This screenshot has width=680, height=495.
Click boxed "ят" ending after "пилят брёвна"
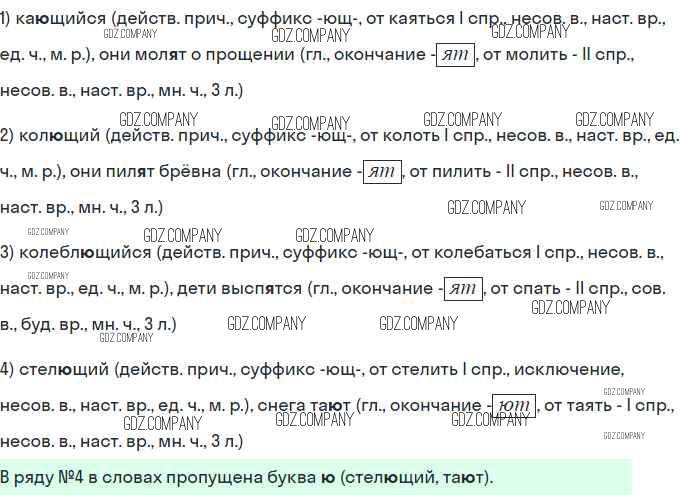[382, 172]
